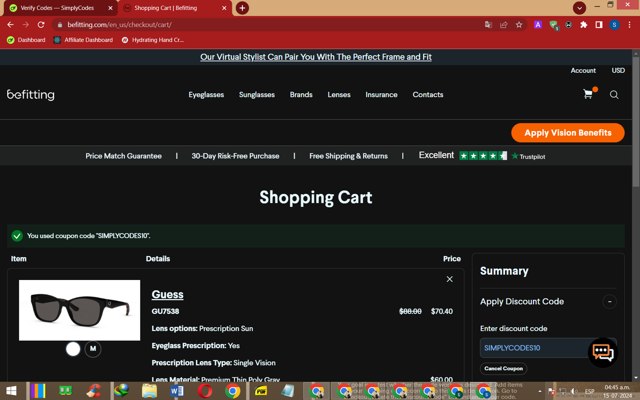Click the search magnifier icon in header
The image size is (640, 400).
click(x=614, y=95)
